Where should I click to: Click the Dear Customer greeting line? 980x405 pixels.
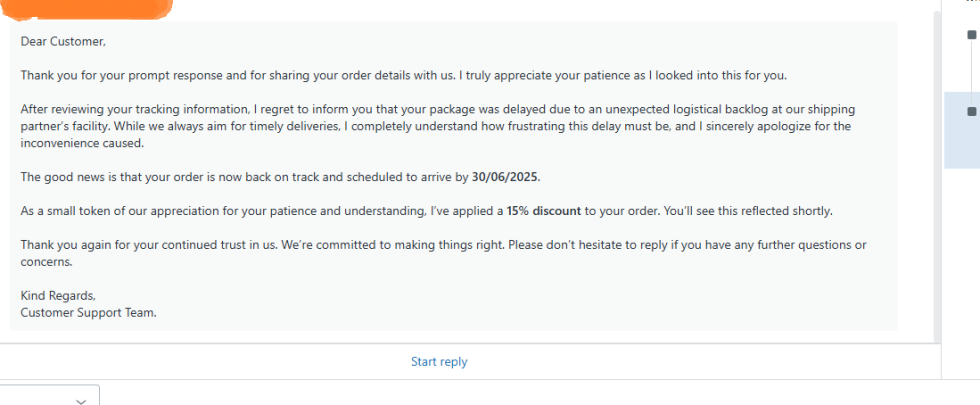(62, 42)
